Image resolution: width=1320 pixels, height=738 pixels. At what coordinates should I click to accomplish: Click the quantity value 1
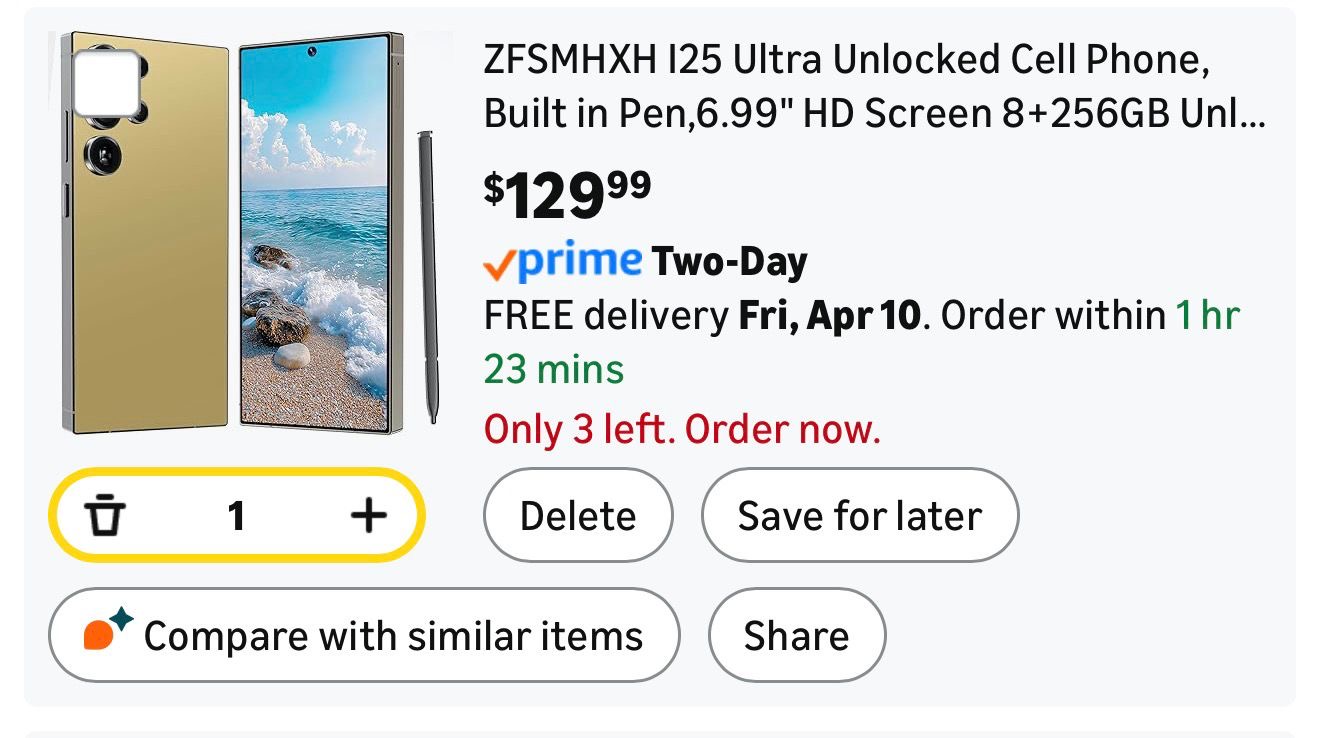click(x=236, y=516)
